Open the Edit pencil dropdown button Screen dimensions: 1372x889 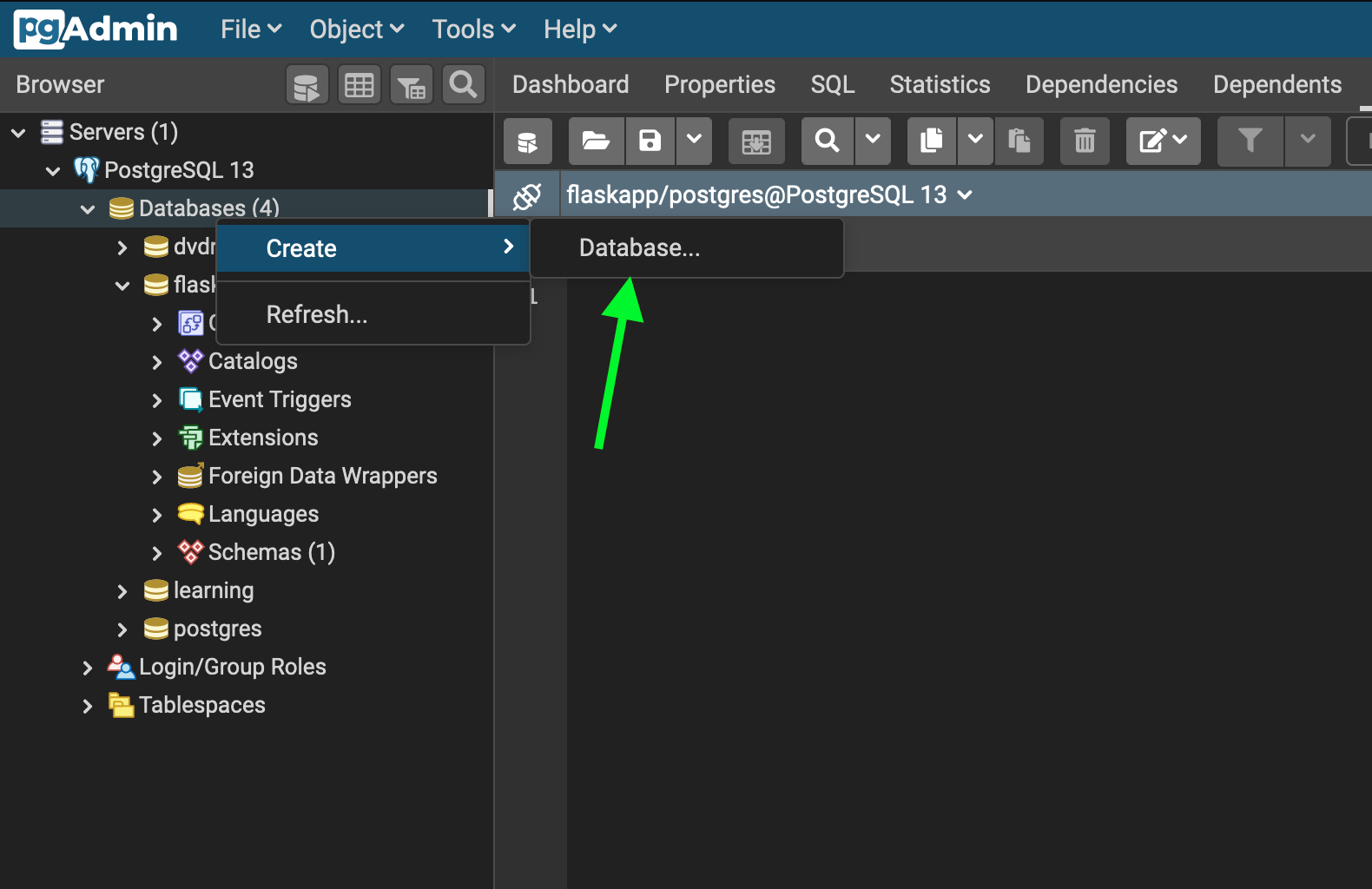(1164, 141)
